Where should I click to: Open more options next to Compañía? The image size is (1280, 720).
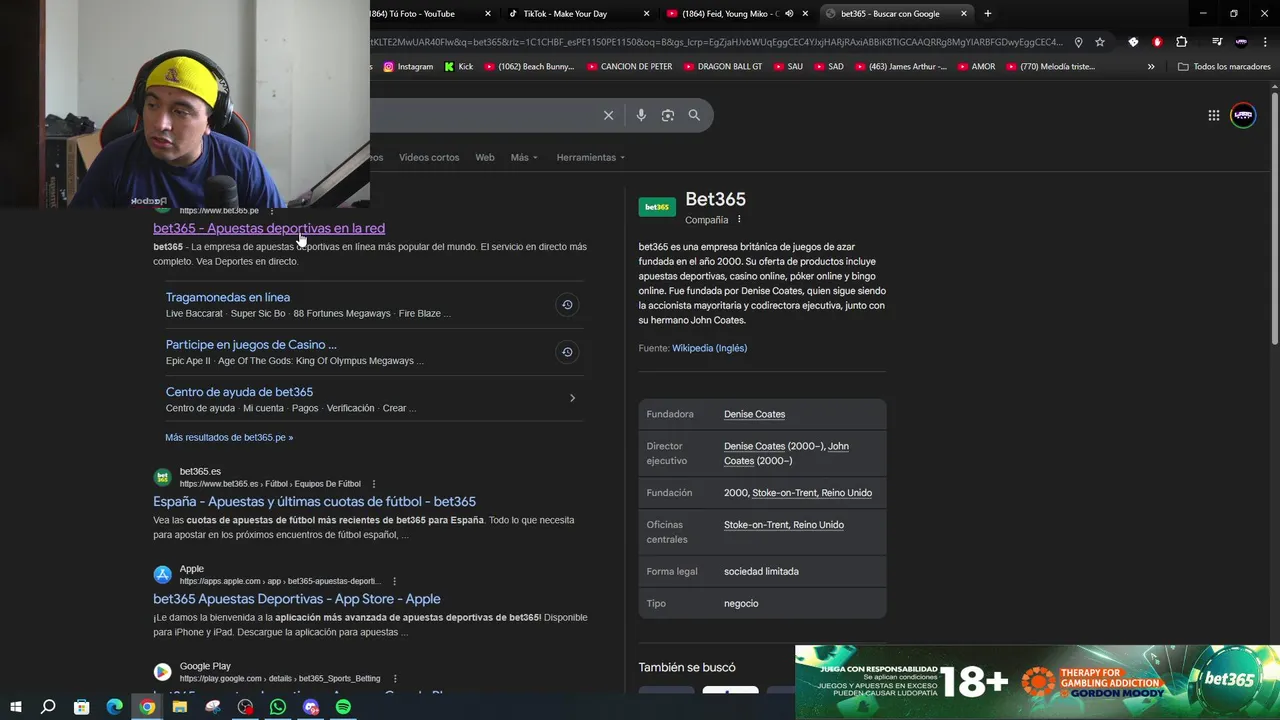point(739,220)
